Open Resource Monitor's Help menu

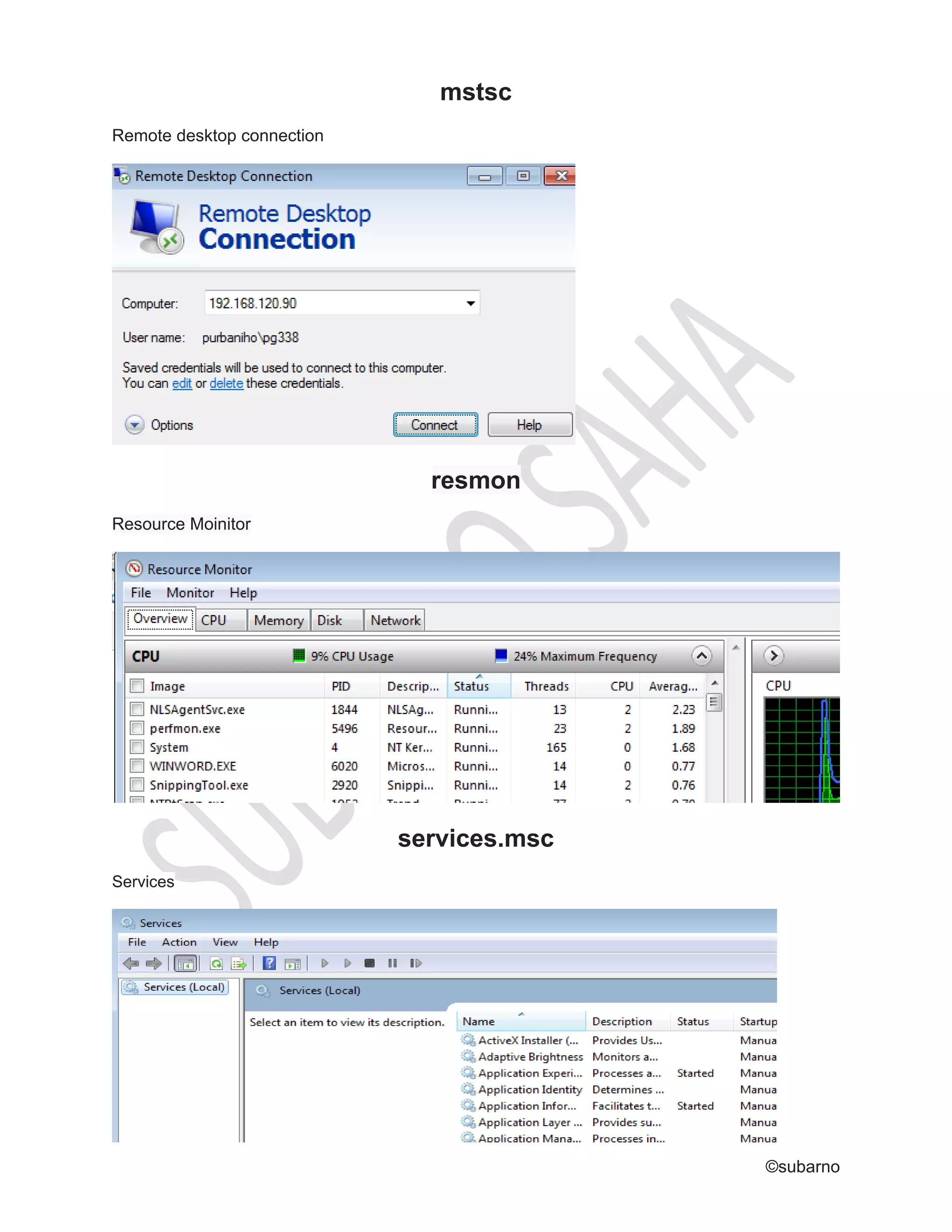243,593
